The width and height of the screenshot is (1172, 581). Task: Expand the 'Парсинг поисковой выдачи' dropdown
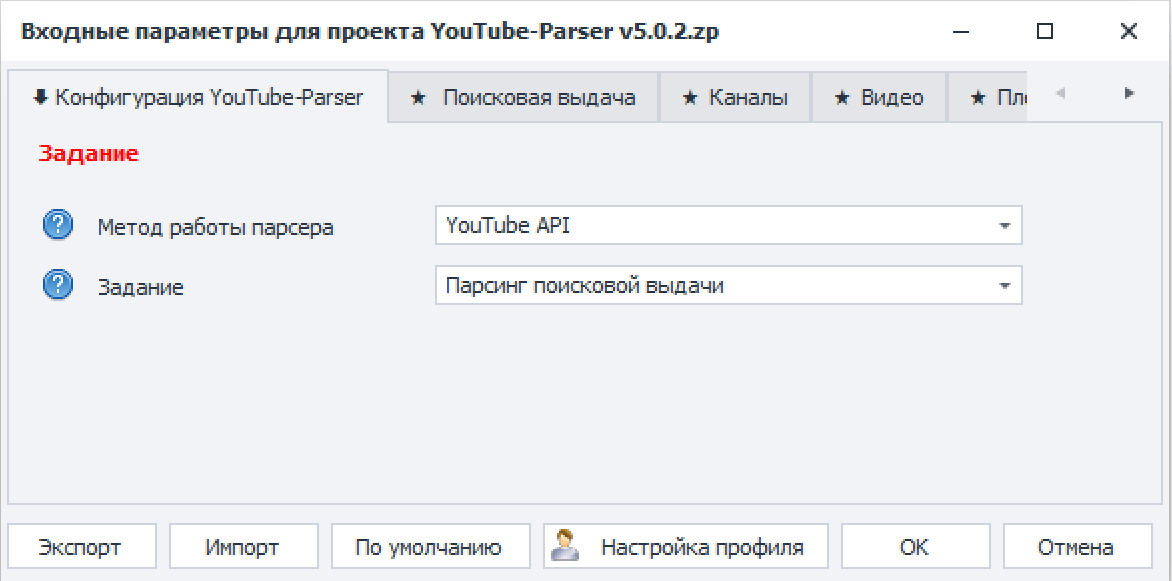point(1005,286)
